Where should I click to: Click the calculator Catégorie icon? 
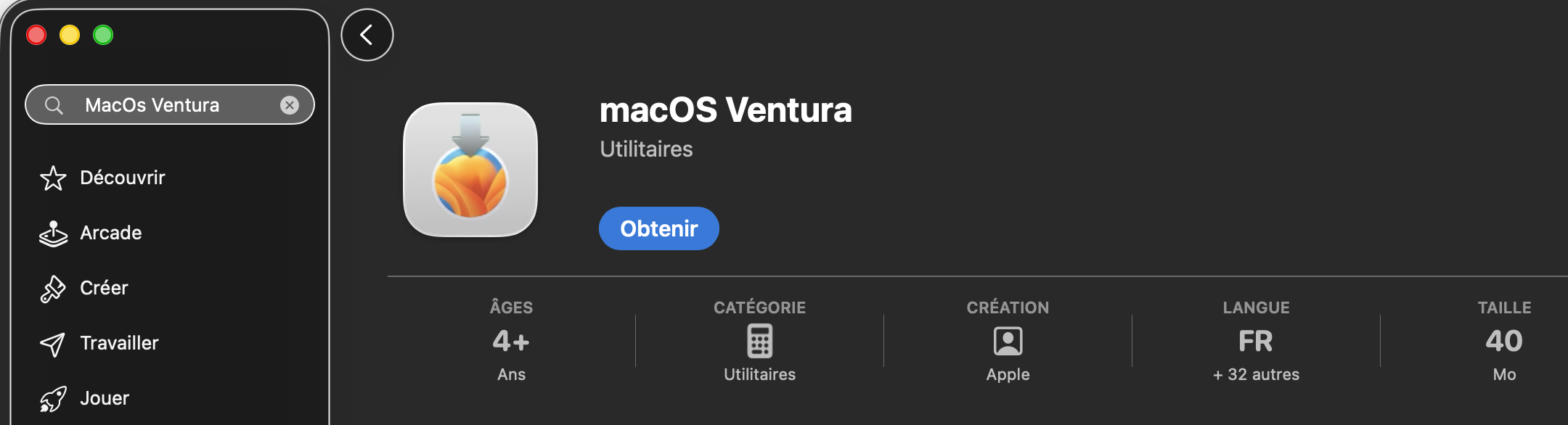(x=760, y=341)
